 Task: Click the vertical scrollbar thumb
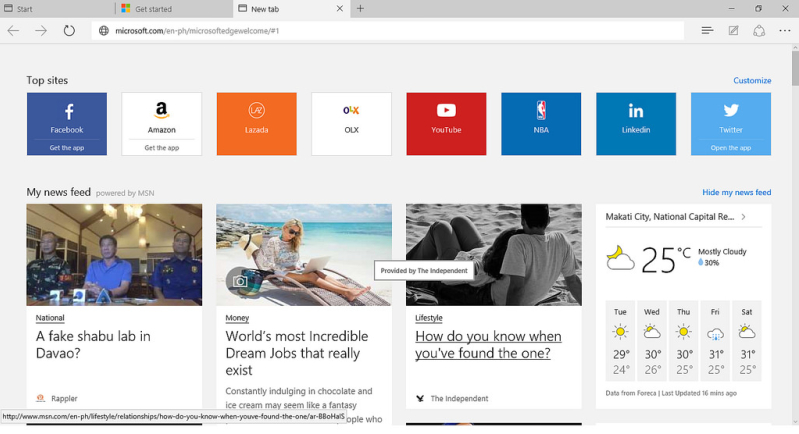795,69
